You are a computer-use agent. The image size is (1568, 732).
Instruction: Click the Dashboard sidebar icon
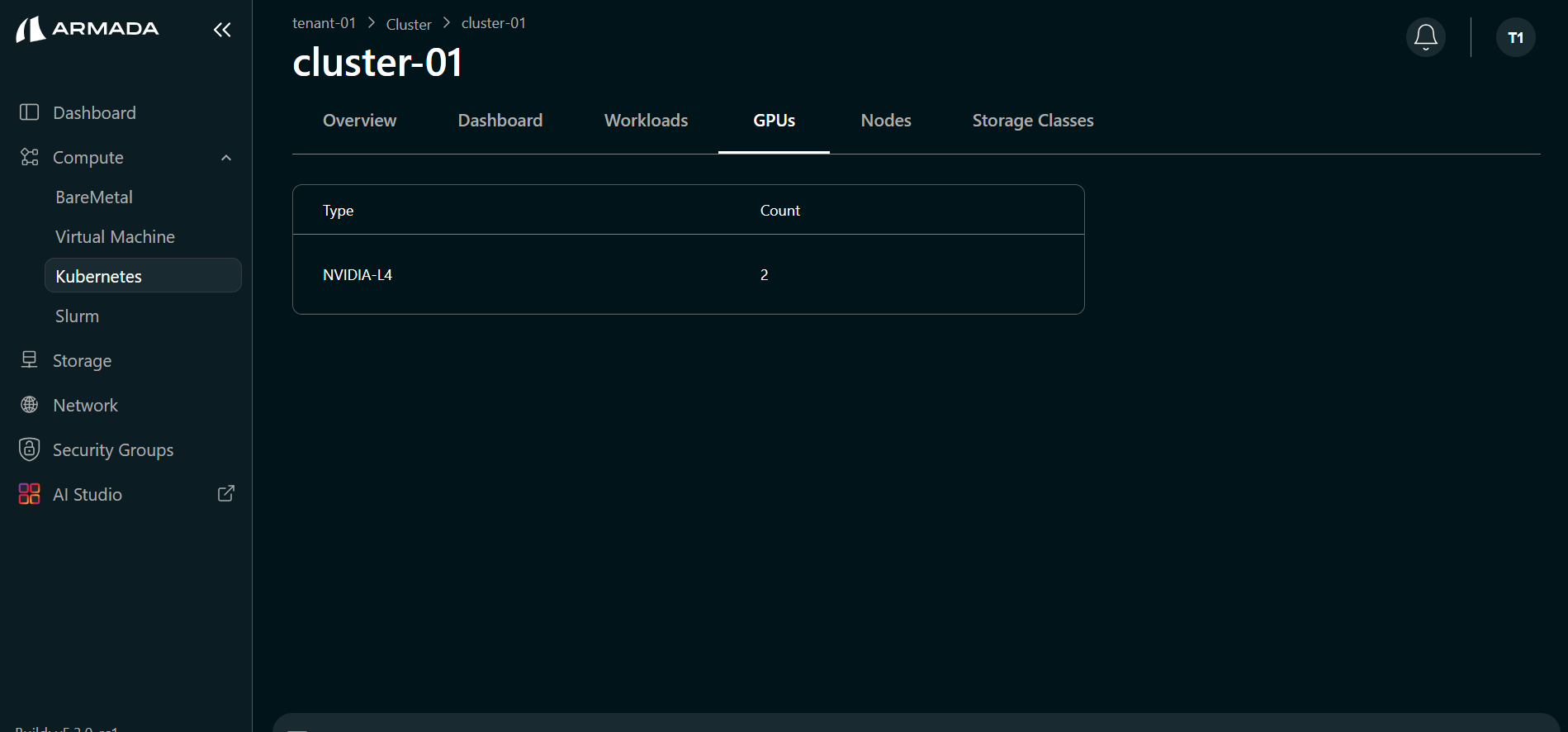(x=30, y=112)
